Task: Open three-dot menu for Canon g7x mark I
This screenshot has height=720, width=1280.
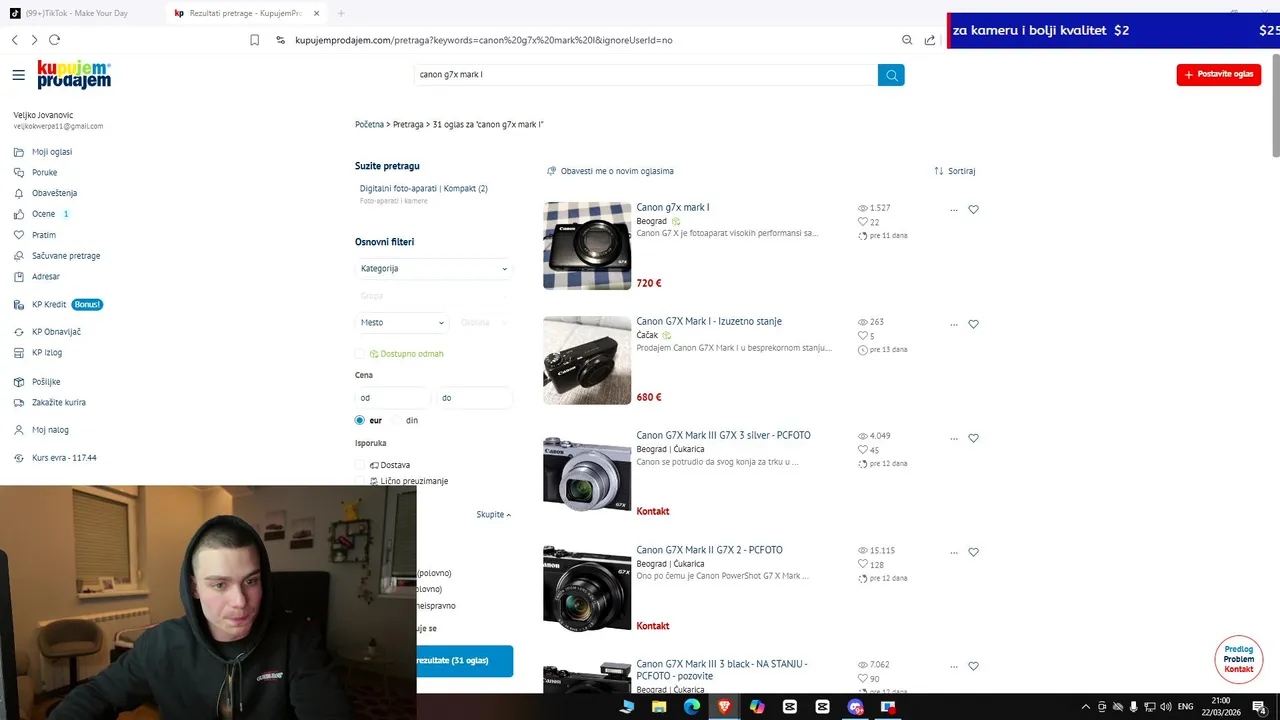Action: coord(954,210)
